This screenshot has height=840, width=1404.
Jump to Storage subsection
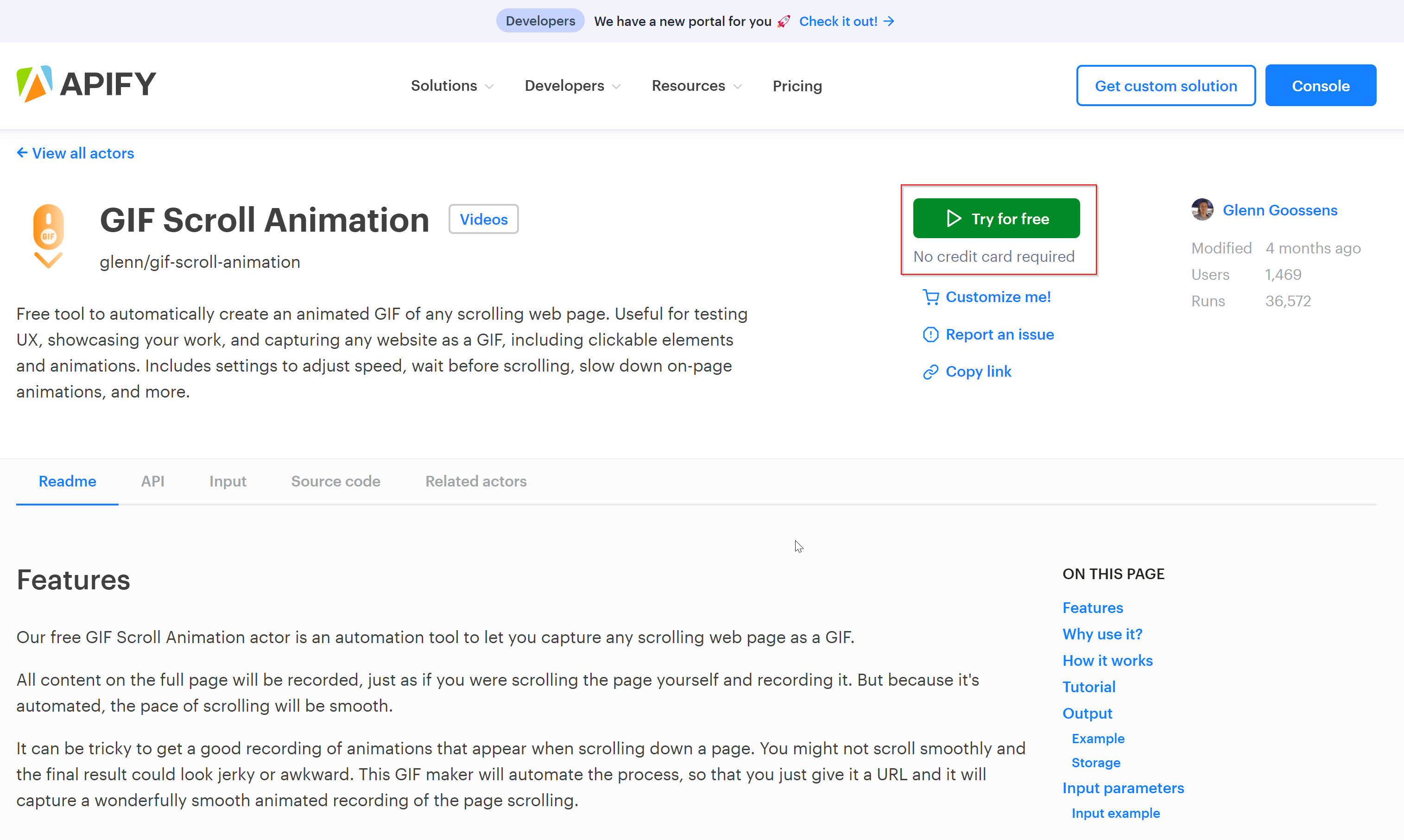click(1095, 763)
